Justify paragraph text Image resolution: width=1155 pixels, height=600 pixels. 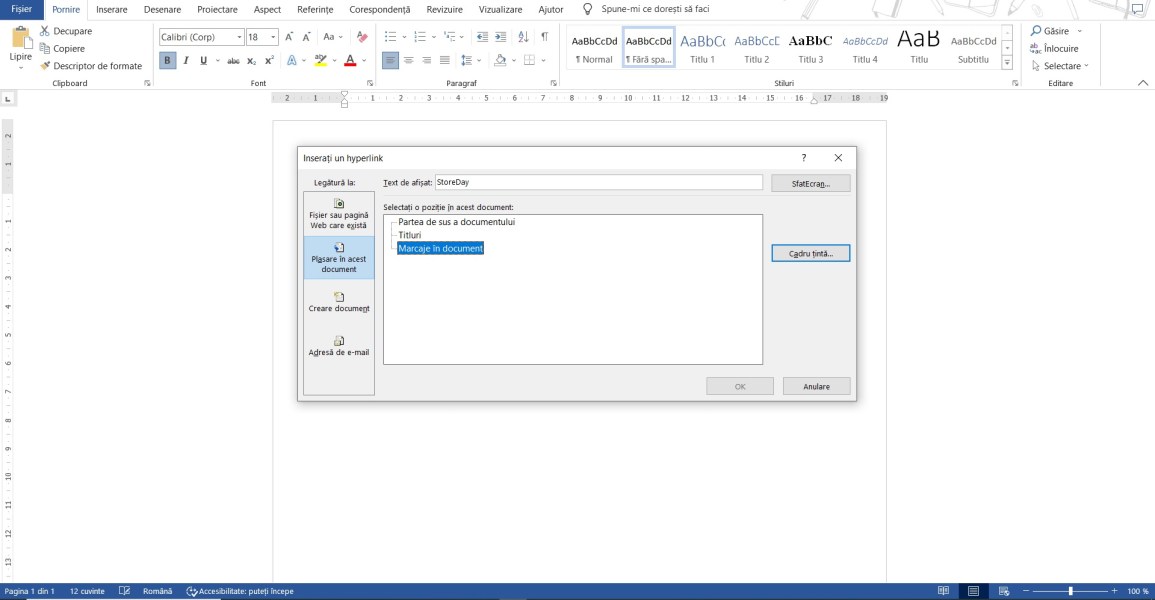444,60
